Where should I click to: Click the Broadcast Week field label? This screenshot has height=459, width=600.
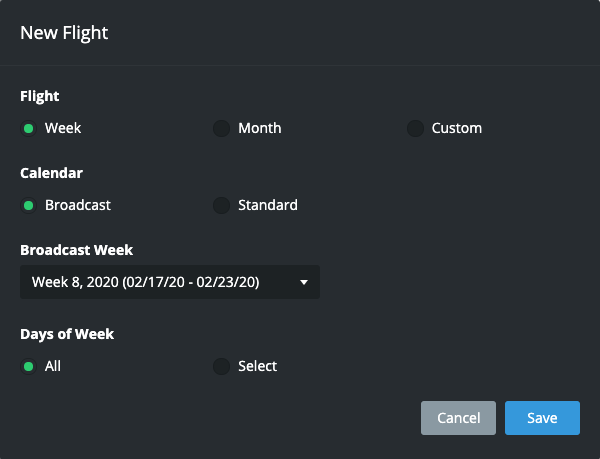coord(76,250)
